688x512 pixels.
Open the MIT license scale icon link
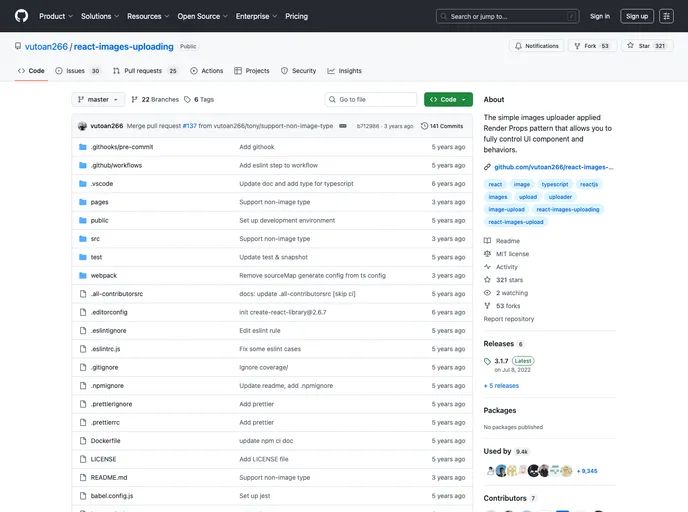[487, 254]
